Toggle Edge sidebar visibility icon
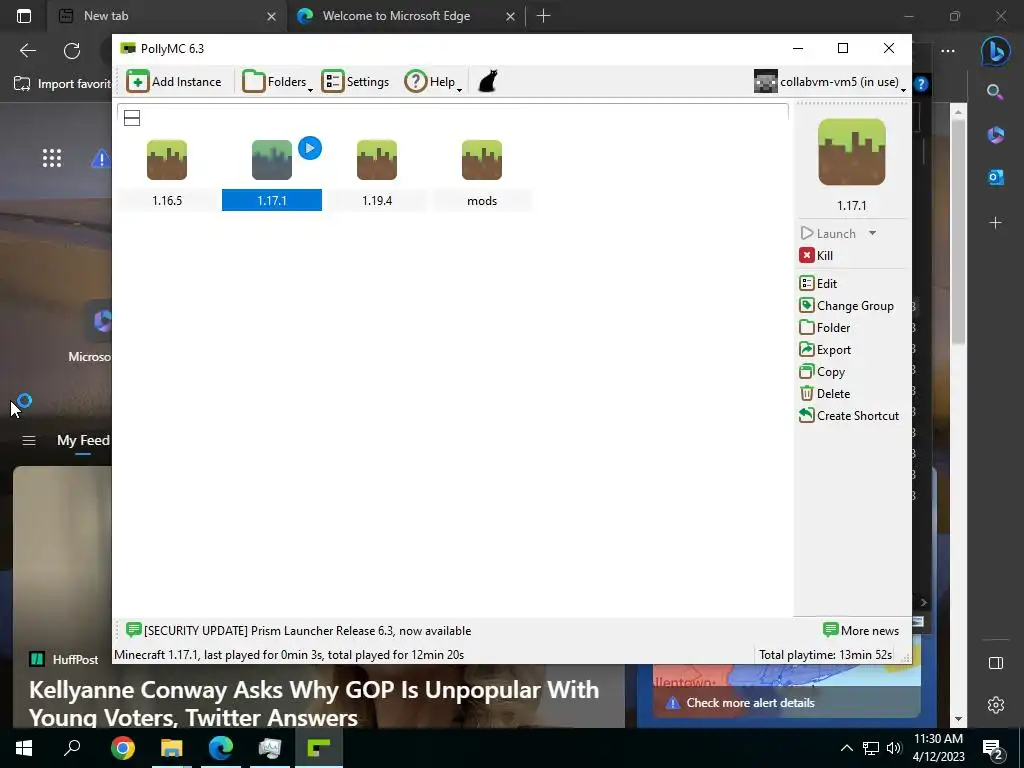Viewport: 1024px width, 768px height. tap(995, 664)
